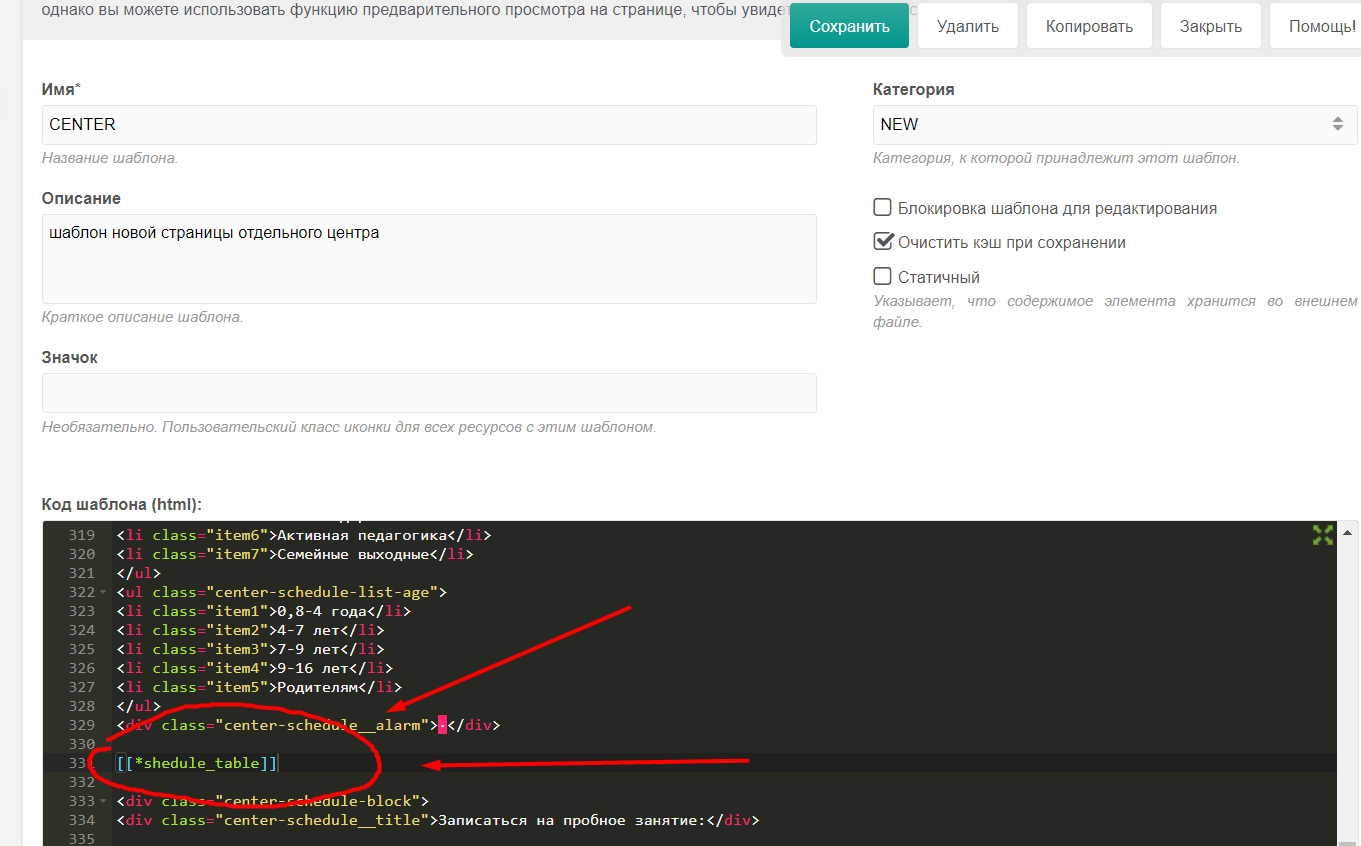Click the Закрыть button
Screen dimensions: 1361x846
coord(1210,26)
